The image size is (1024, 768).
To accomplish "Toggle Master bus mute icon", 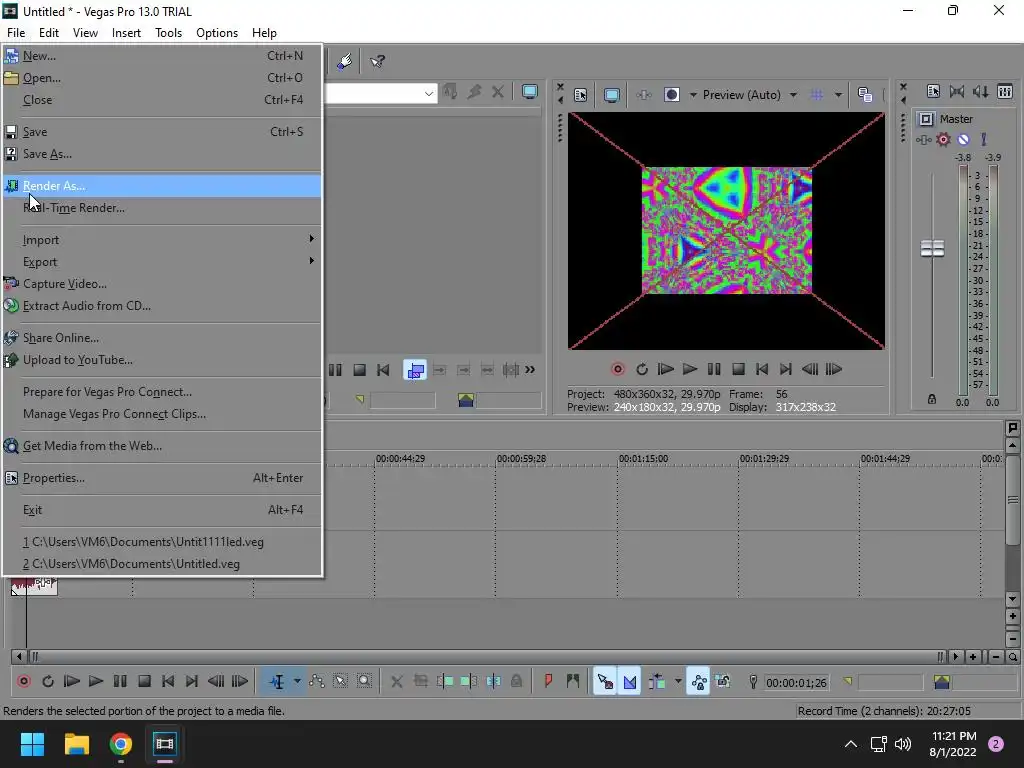I will coord(963,140).
